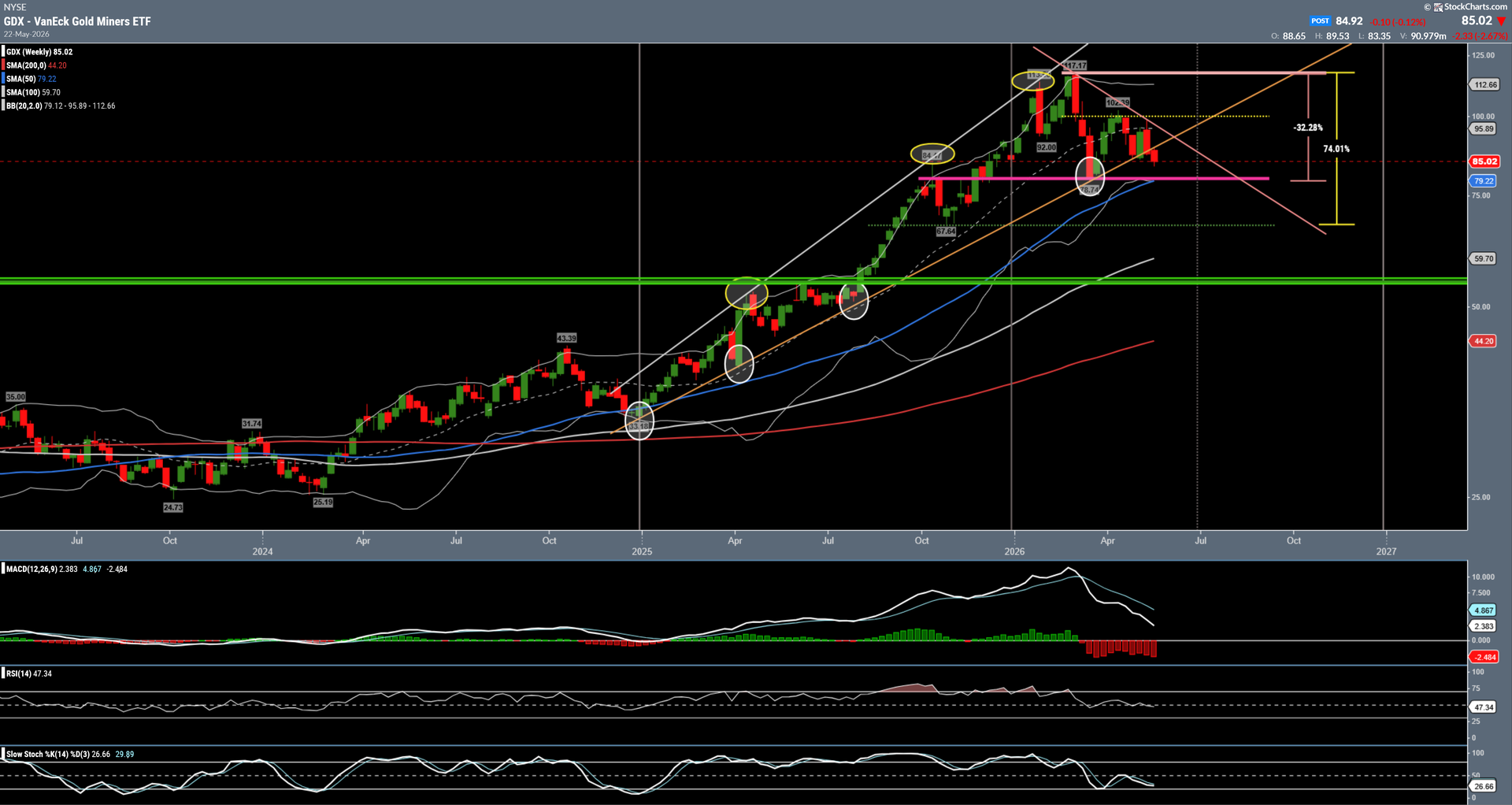Click the 25.19 low annotation
Viewport: 1512px width, 805px height.
point(323,503)
